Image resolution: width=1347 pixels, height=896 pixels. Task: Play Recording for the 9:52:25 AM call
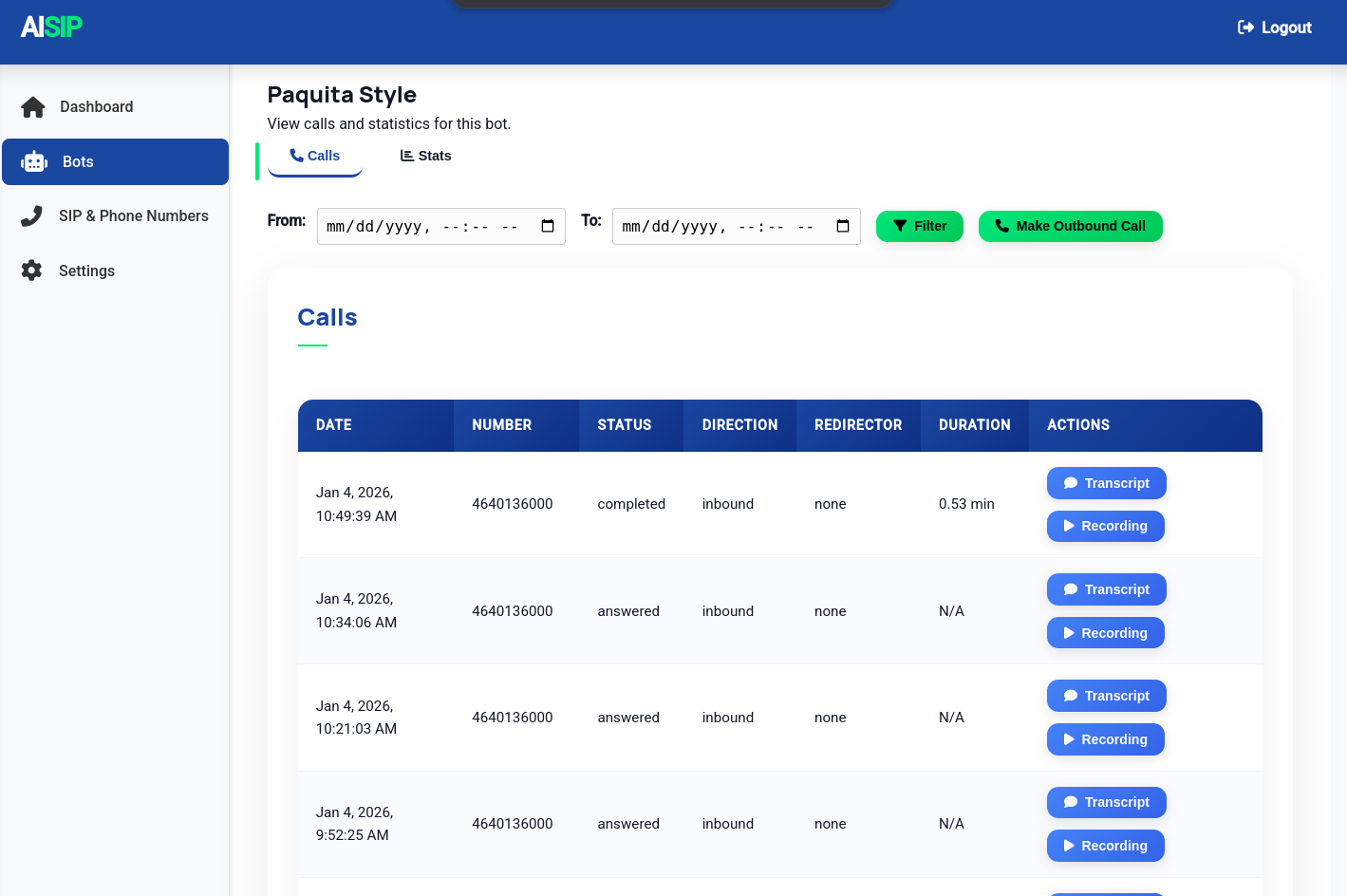pos(1105,846)
